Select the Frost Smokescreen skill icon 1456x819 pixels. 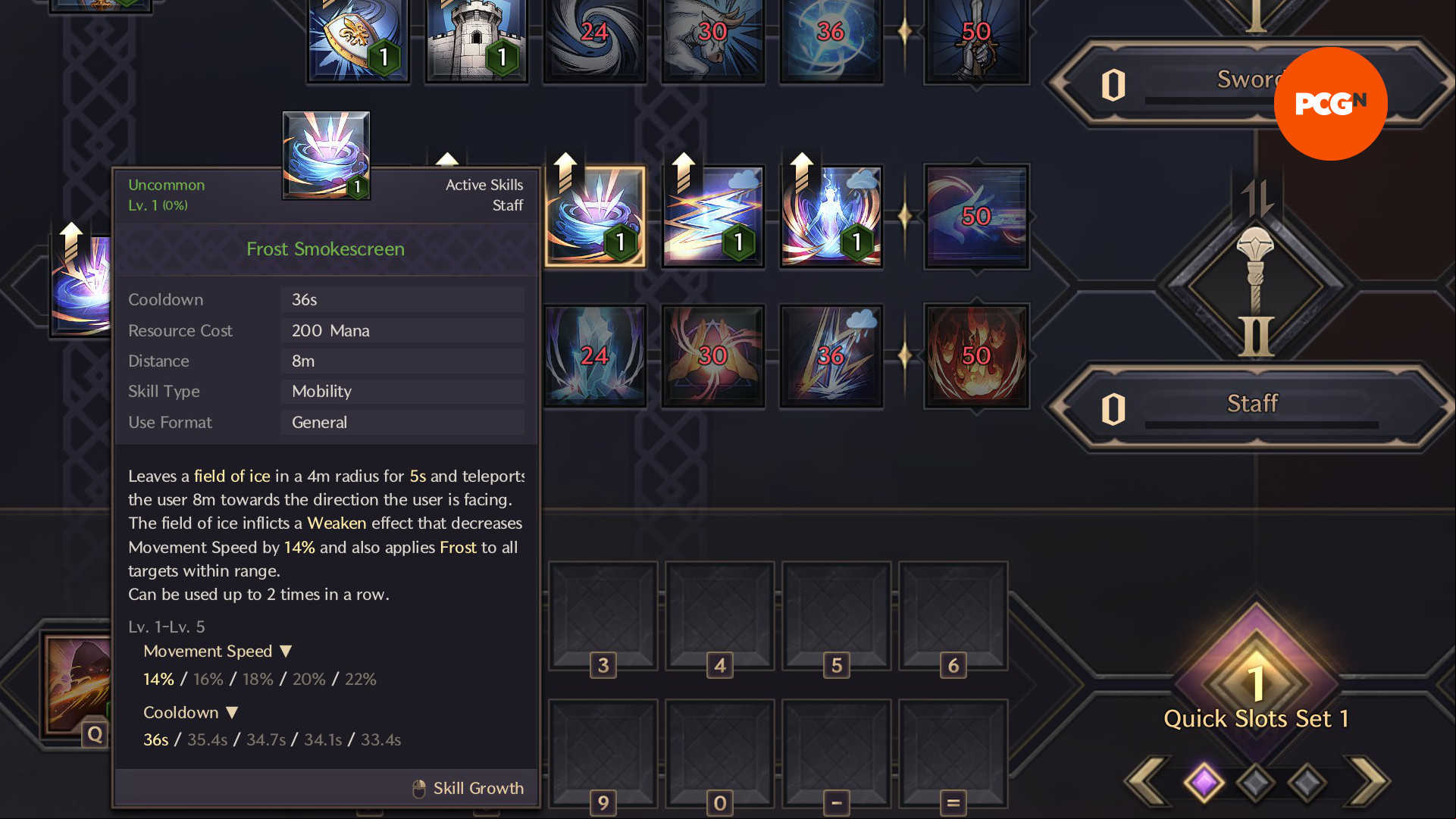click(595, 217)
